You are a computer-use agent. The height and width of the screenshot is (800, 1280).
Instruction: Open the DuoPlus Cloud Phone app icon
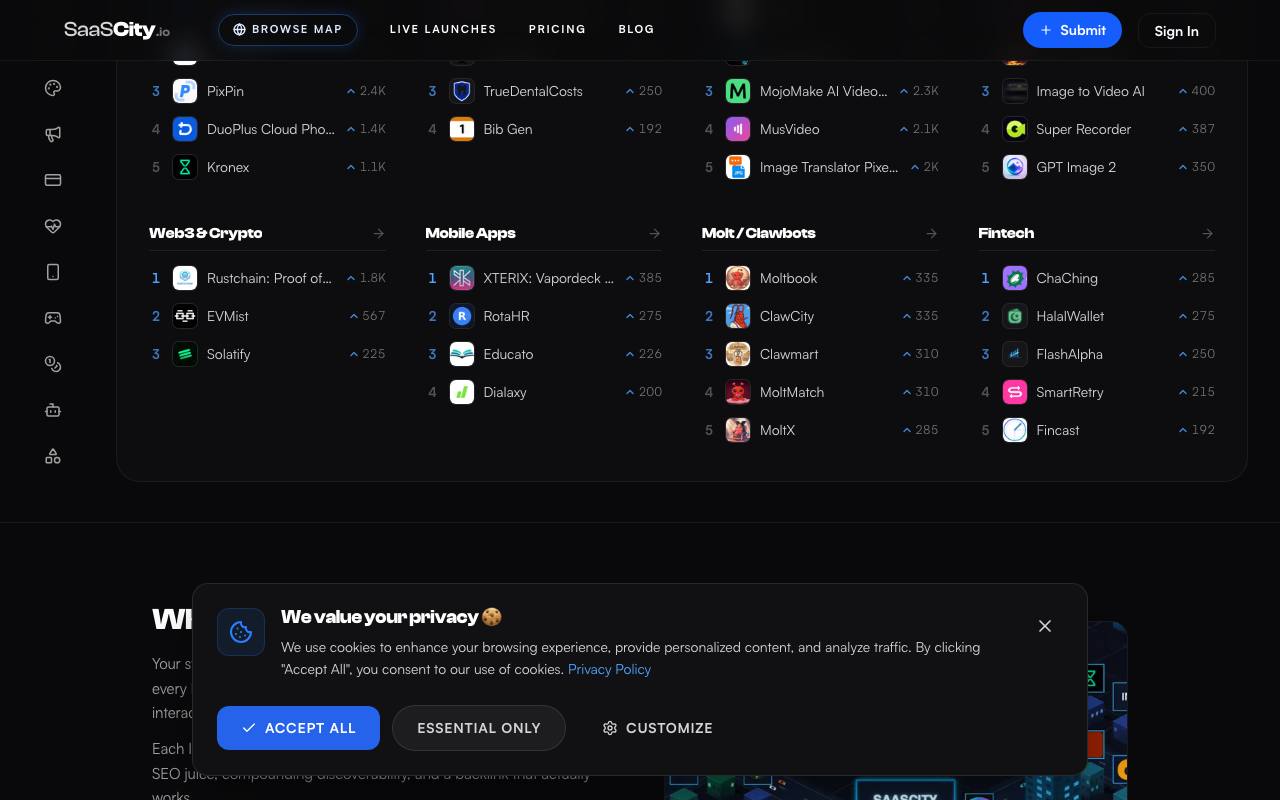pyautogui.click(x=185, y=129)
